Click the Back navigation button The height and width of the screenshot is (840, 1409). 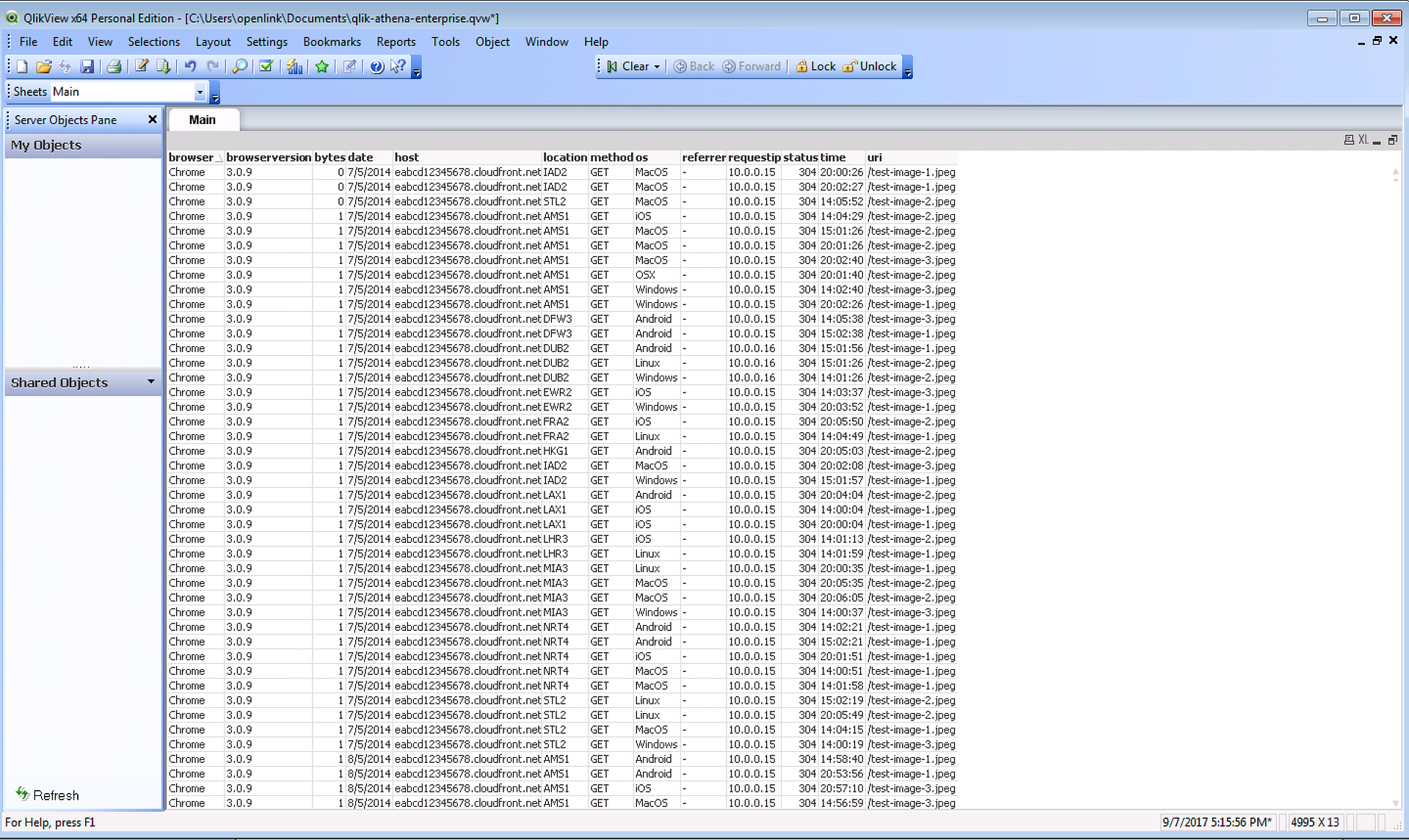point(694,67)
